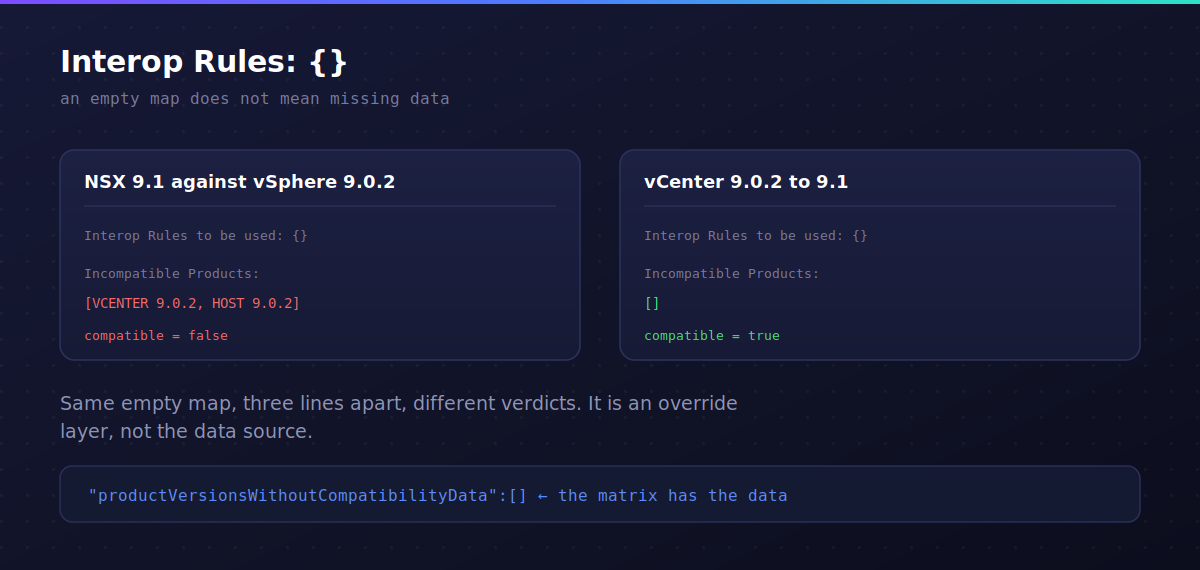
Task: Click the 'productVersionsWithoutCompatibilityData' code line
Action: (438, 495)
